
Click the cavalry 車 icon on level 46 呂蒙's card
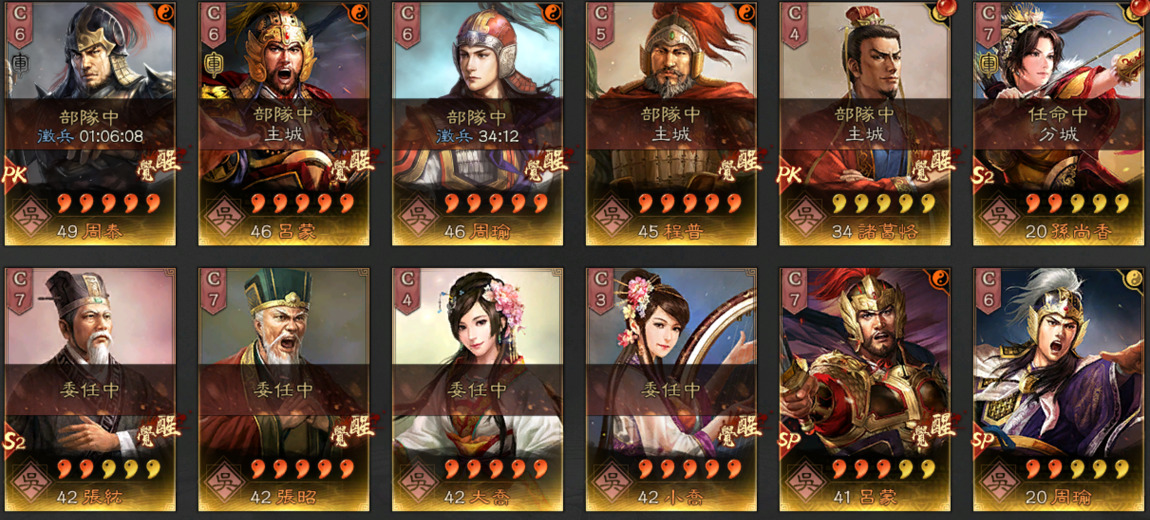(211, 62)
